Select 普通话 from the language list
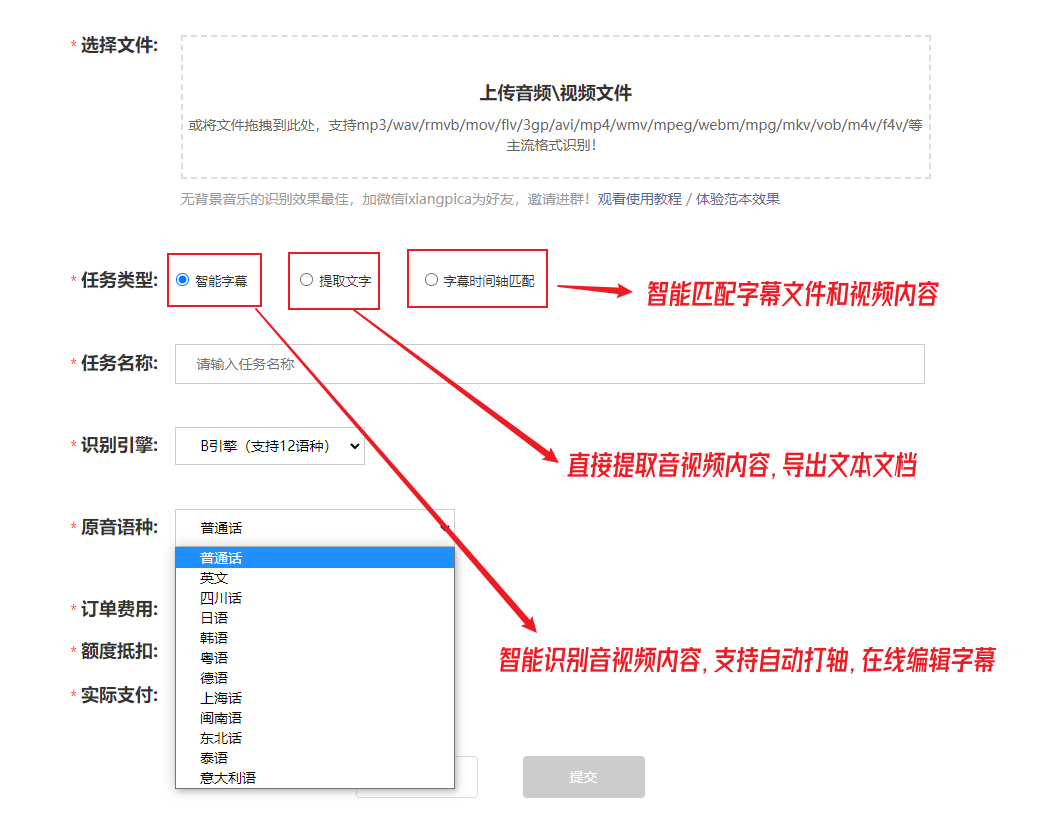The height and width of the screenshot is (827, 1053). 221,558
